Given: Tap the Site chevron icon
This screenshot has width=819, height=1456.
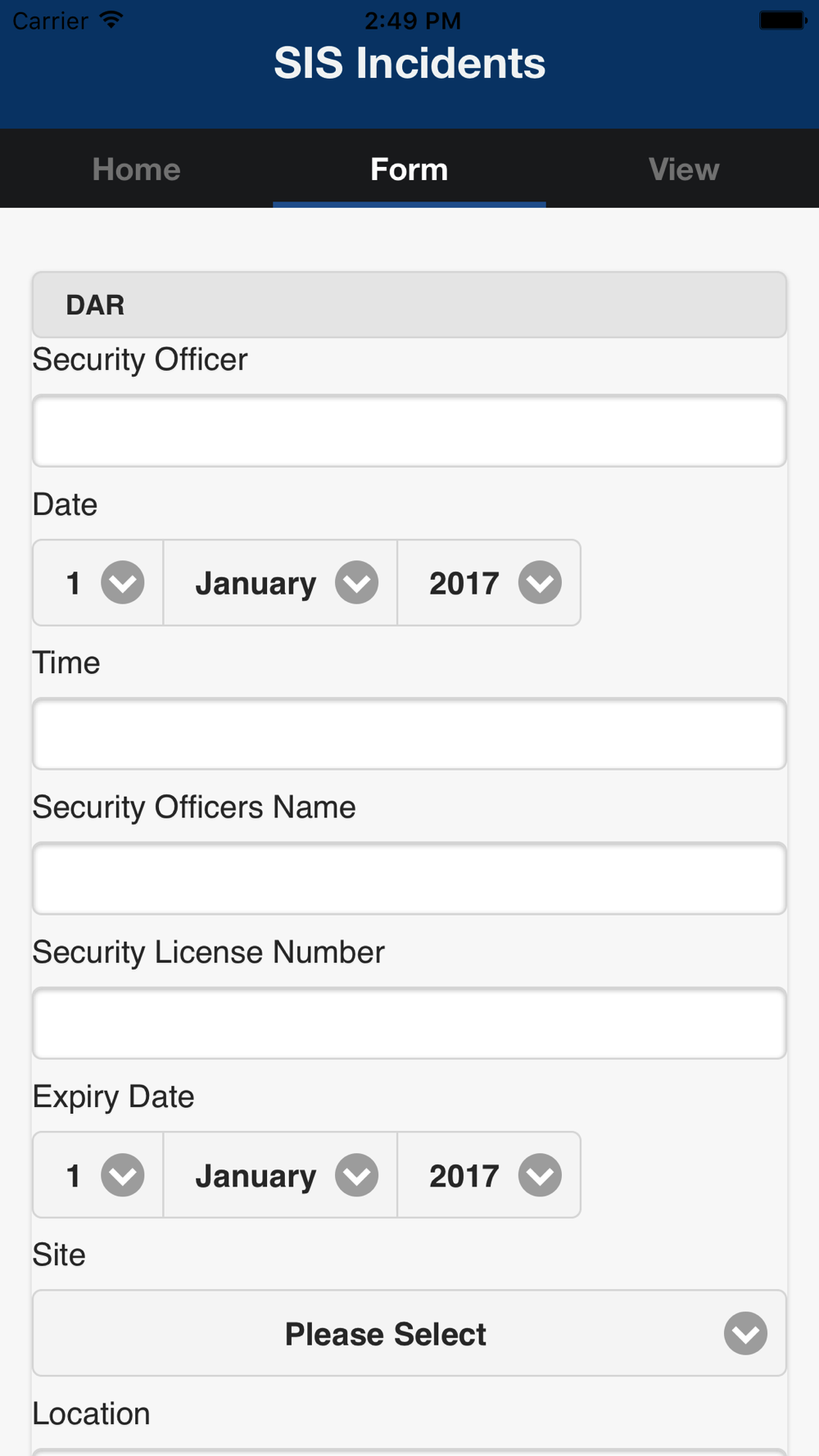Looking at the screenshot, I should (x=745, y=1333).
